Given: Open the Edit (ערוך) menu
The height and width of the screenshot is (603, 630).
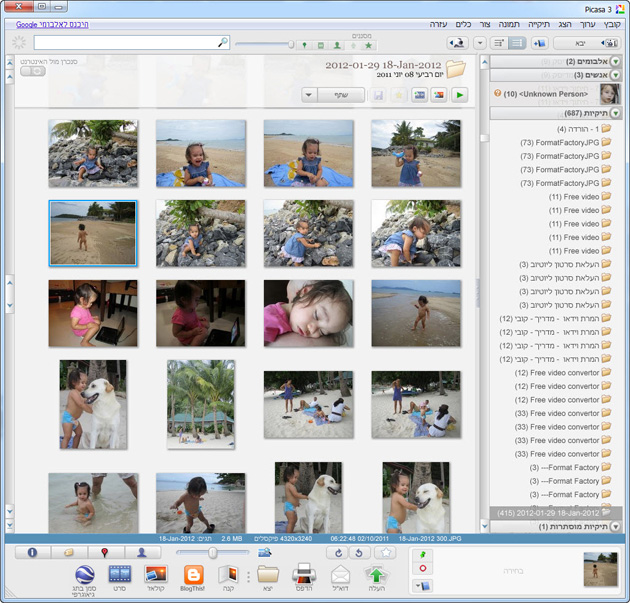Looking at the screenshot, I should click(587, 25).
